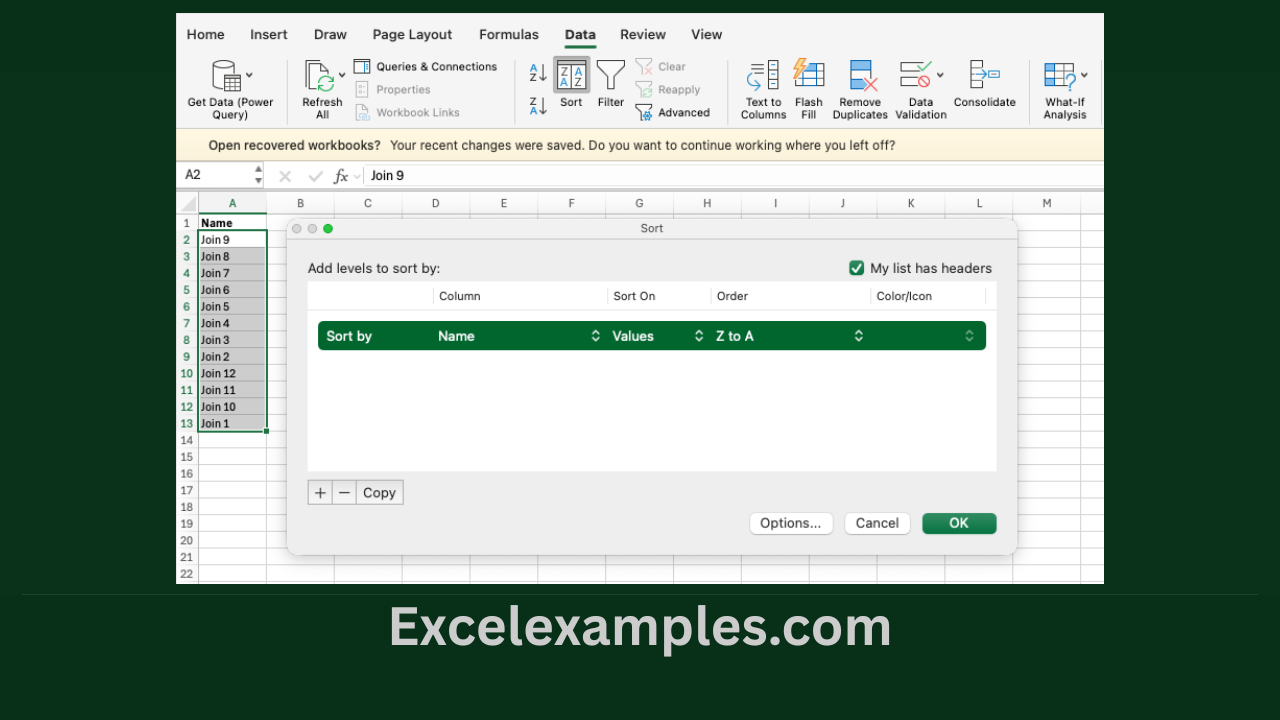
Task: Click the formula bar containing Join 9
Action: pyautogui.click(x=735, y=175)
